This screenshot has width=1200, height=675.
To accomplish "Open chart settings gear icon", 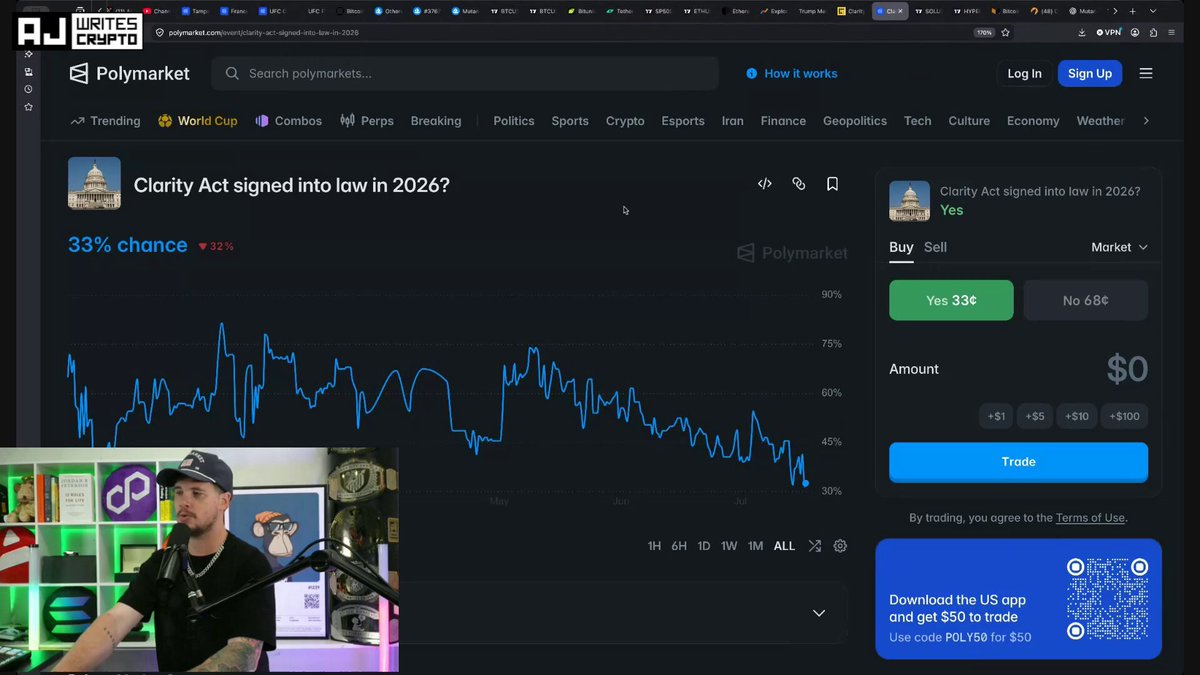I will (x=840, y=546).
